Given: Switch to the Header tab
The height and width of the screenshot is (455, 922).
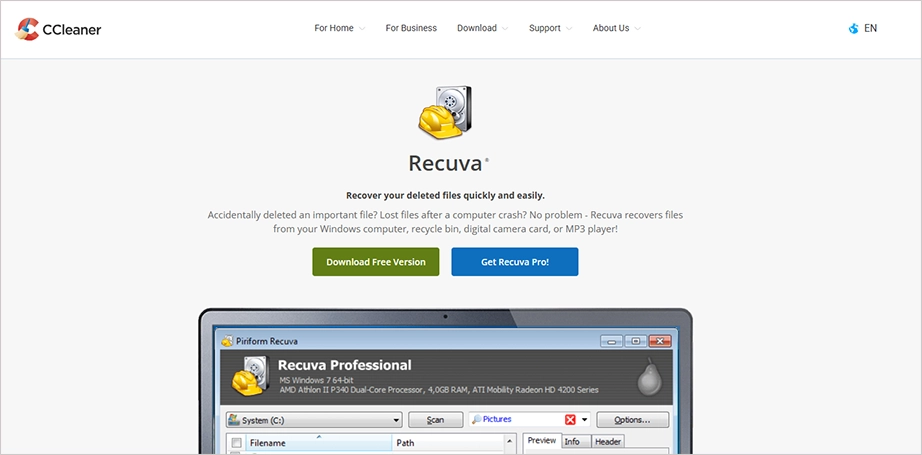Looking at the screenshot, I should (x=608, y=441).
